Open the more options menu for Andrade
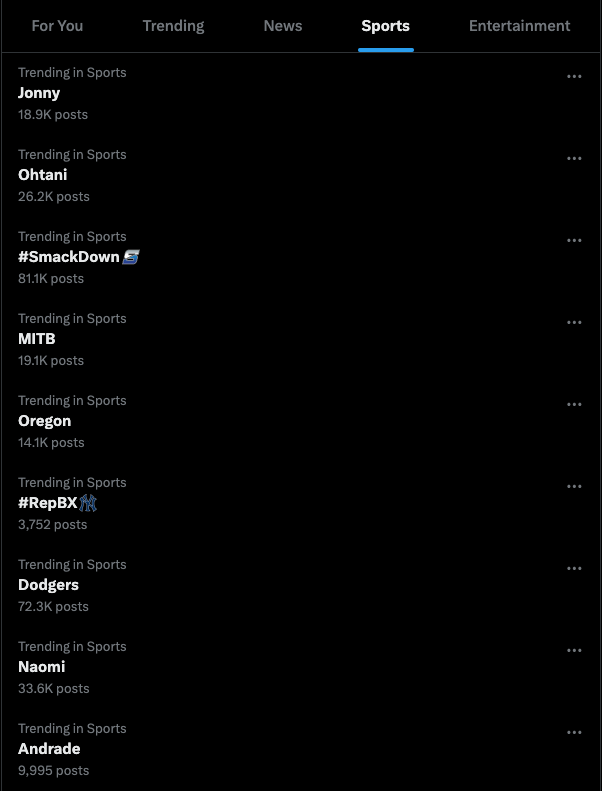The width and height of the screenshot is (602, 791). (574, 732)
